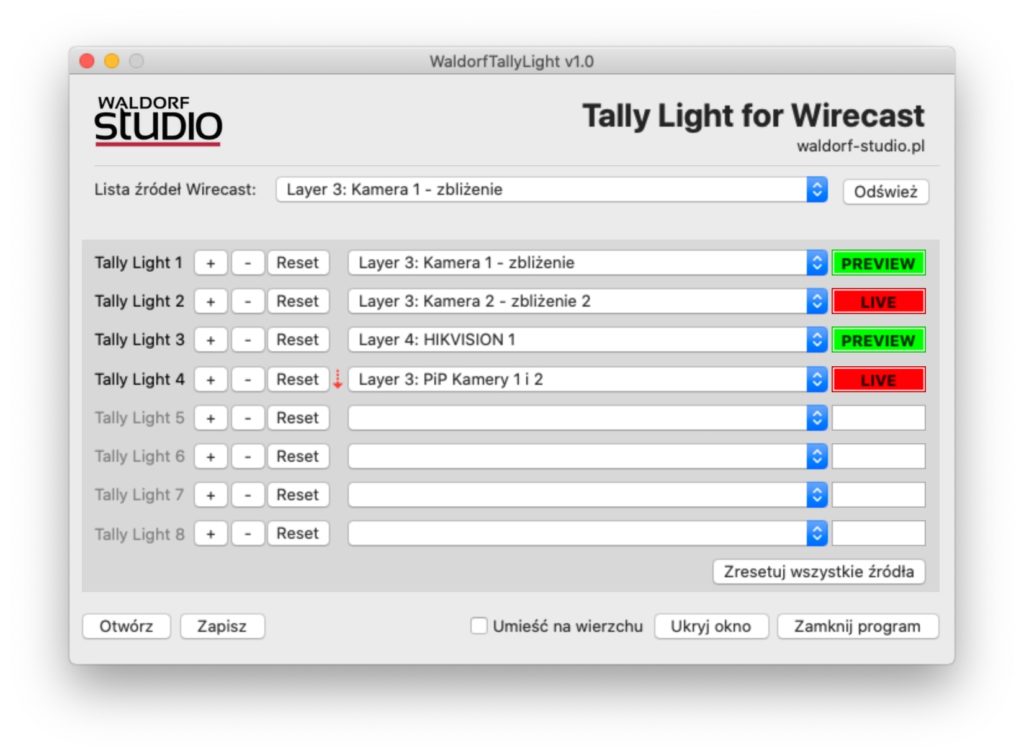Click plus button for Tally Light 5
Image resolution: width=1024 pixels, height=756 pixels.
pyautogui.click(x=210, y=418)
